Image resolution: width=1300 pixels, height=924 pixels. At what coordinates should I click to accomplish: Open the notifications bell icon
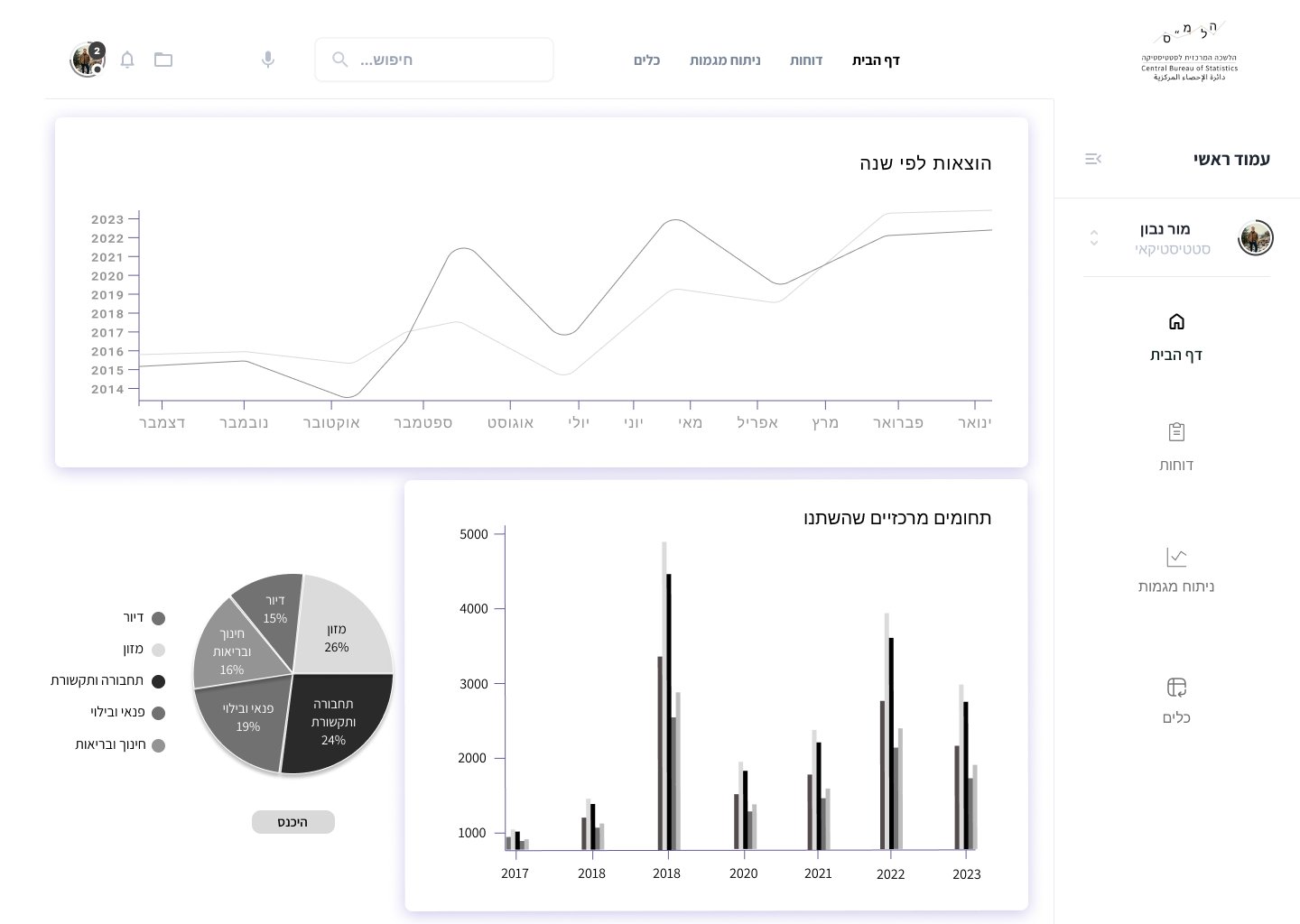point(127,60)
